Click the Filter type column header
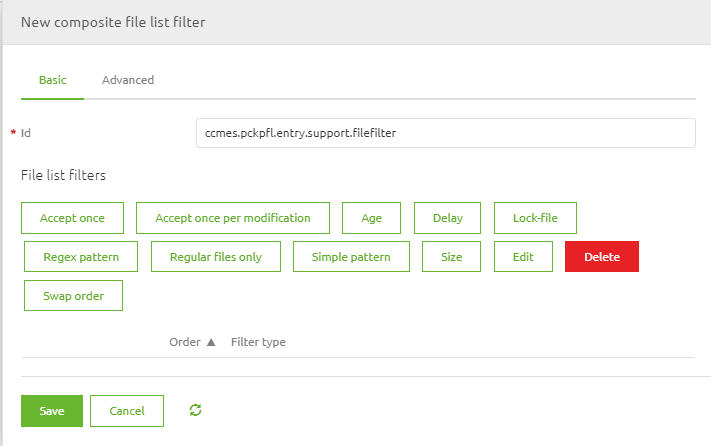Viewport: 711px width, 446px height. coord(258,342)
